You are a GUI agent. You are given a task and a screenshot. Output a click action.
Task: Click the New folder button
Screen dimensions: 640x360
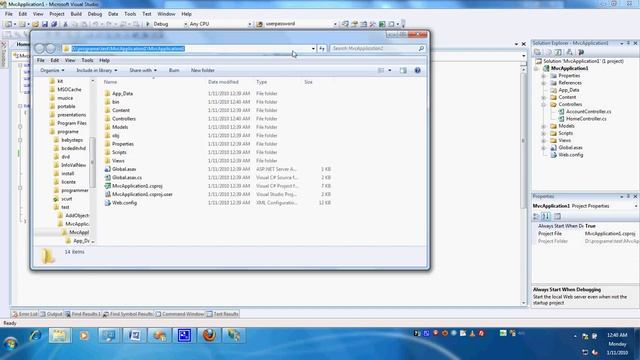pos(202,71)
